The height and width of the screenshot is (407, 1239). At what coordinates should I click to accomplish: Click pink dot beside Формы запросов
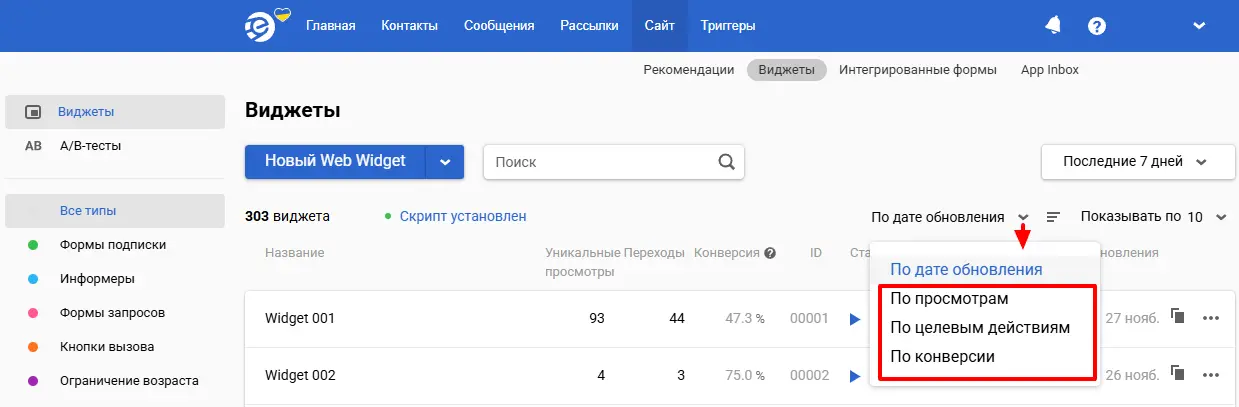[x=33, y=313]
